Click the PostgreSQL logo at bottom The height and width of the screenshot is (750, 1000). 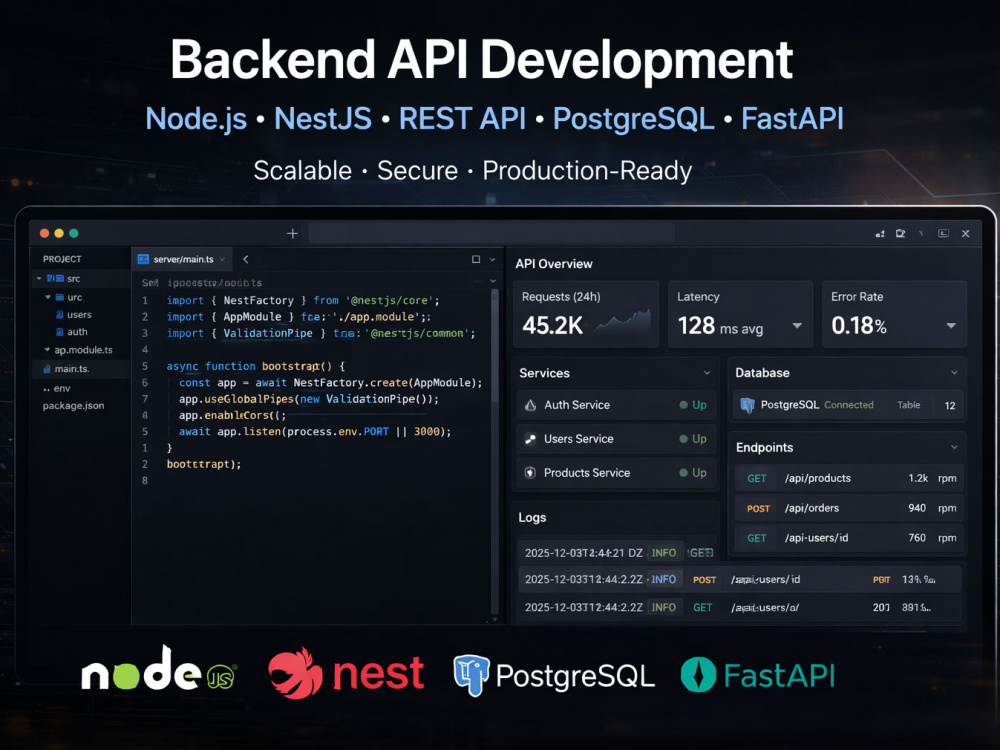tap(554, 675)
